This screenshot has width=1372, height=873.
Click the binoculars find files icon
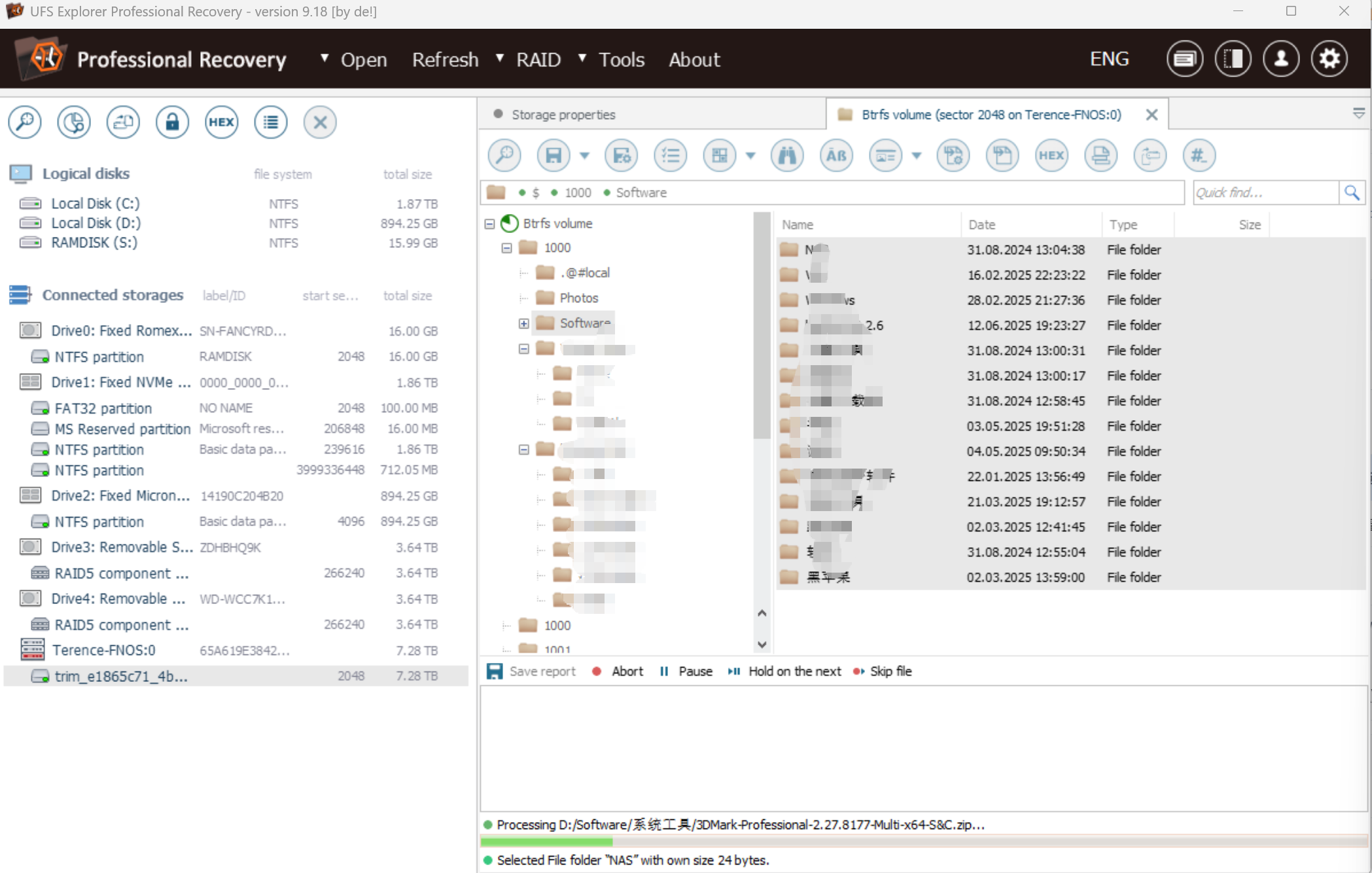[x=787, y=156]
